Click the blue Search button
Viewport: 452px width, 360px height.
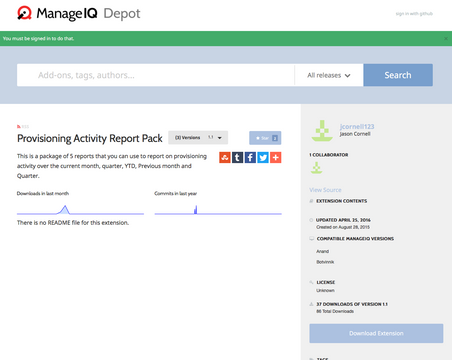pos(398,75)
